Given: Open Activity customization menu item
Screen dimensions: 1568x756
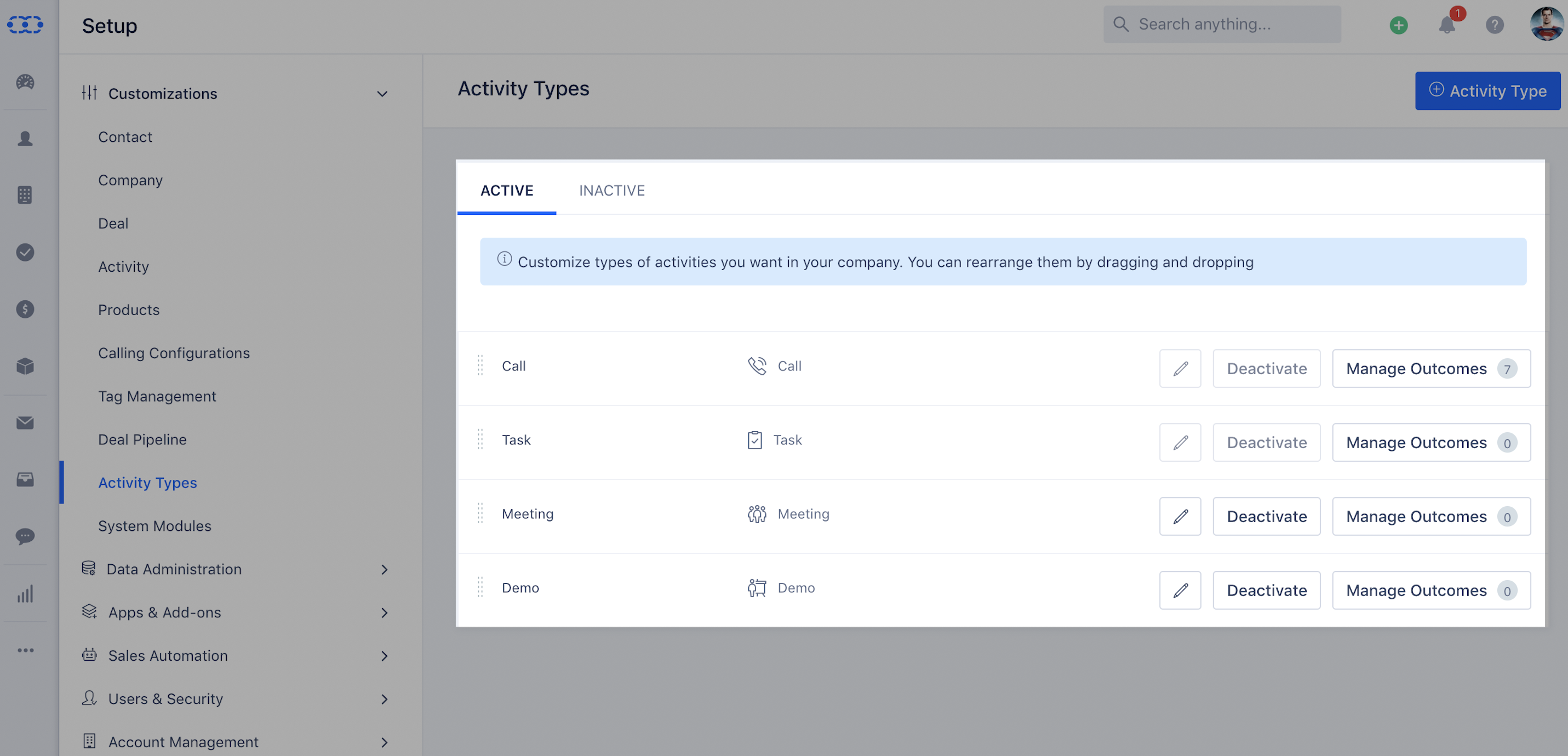Looking at the screenshot, I should point(124,267).
